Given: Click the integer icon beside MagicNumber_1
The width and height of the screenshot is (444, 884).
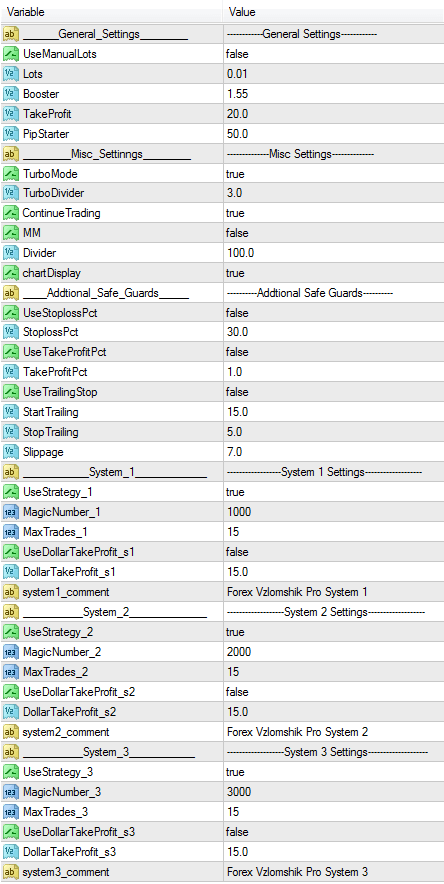Looking at the screenshot, I should [11, 512].
